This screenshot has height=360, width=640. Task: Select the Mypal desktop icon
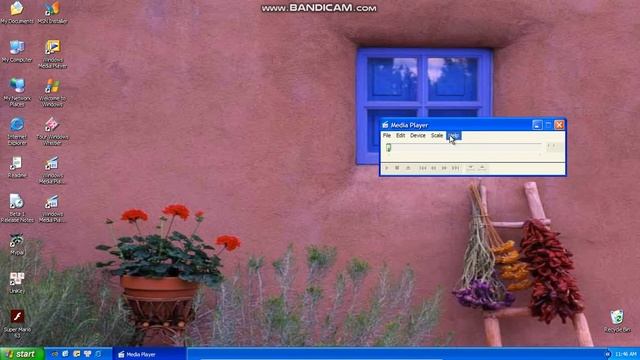click(x=17, y=244)
